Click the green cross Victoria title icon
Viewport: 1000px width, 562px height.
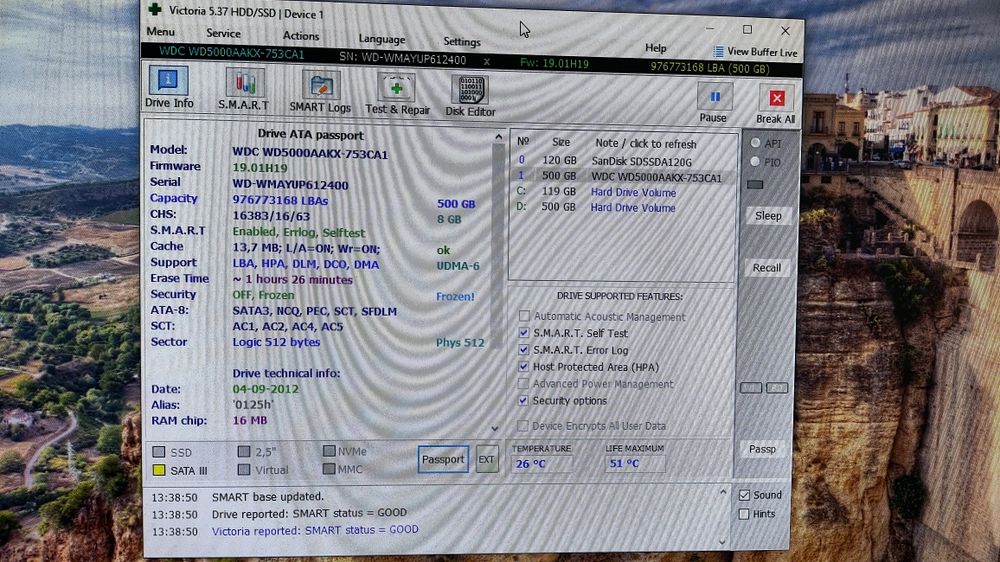click(154, 9)
